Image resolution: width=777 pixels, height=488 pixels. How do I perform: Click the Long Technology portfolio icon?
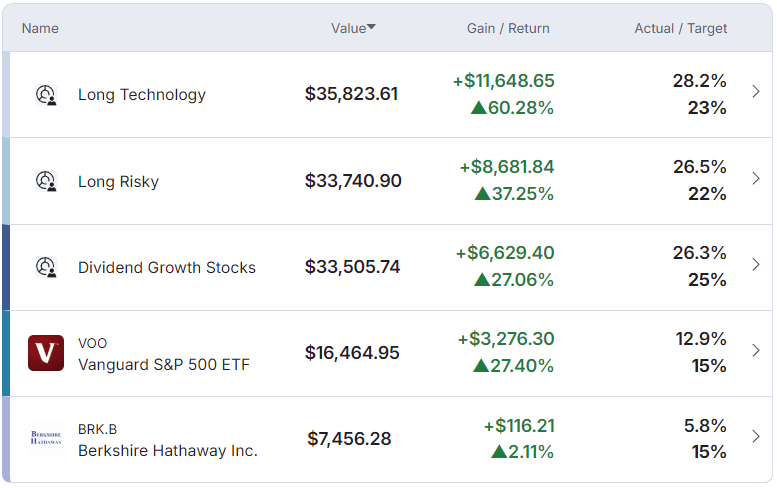(x=45, y=95)
